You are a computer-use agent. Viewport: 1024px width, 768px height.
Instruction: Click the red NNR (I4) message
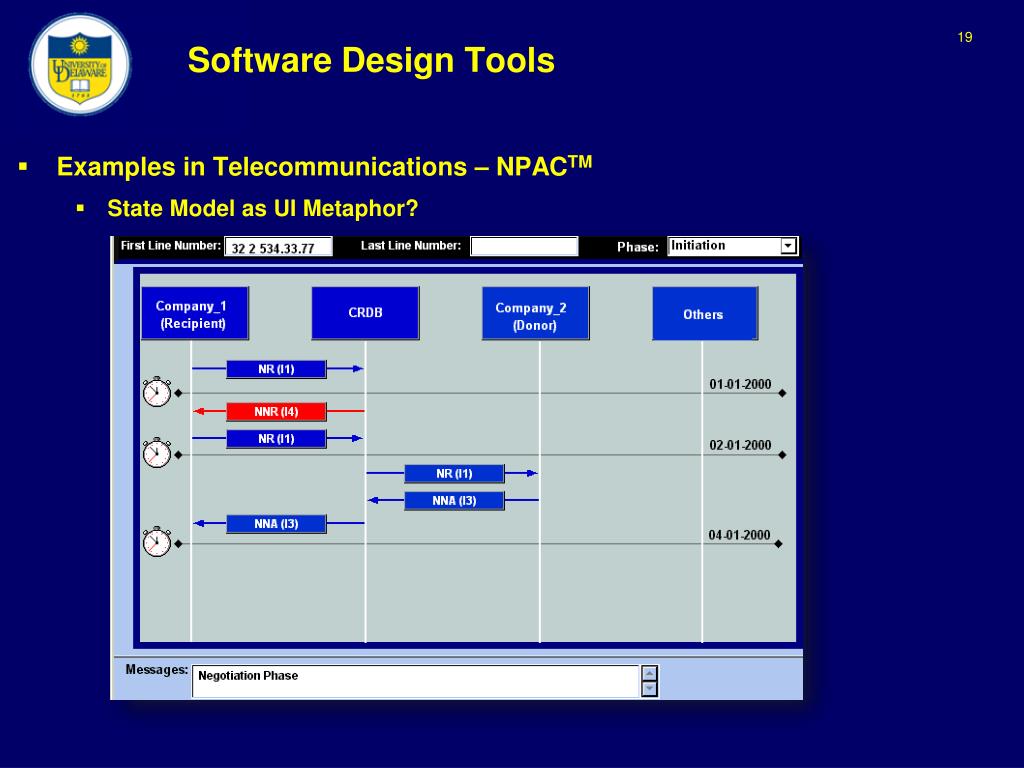tap(276, 411)
